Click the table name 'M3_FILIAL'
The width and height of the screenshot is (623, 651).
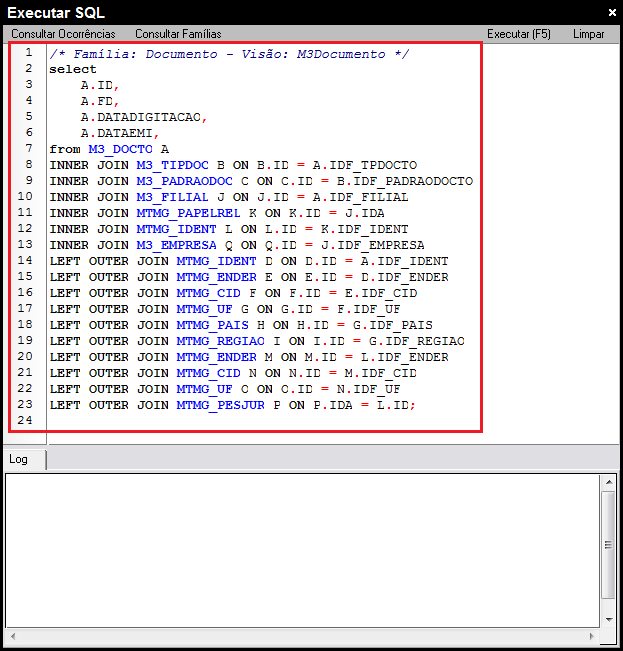pyautogui.click(x=173, y=197)
